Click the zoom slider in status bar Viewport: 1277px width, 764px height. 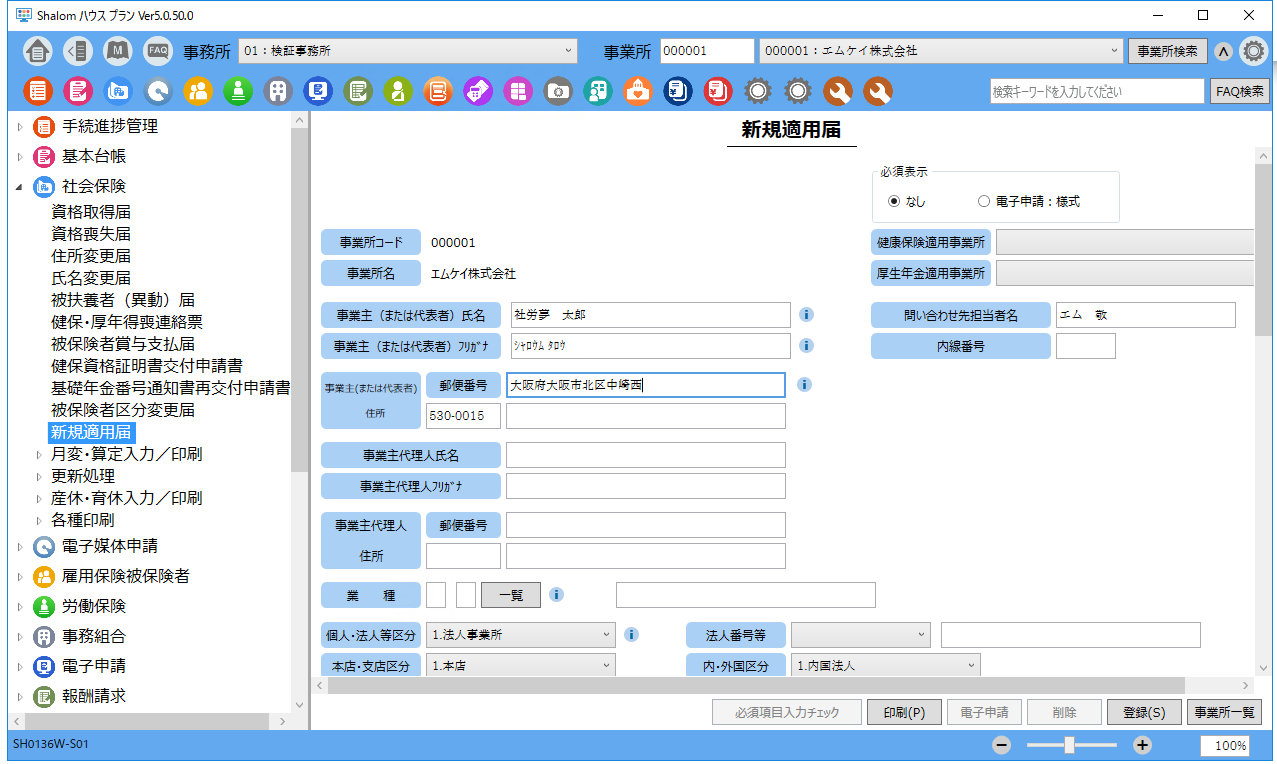click(x=1070, y=745)
